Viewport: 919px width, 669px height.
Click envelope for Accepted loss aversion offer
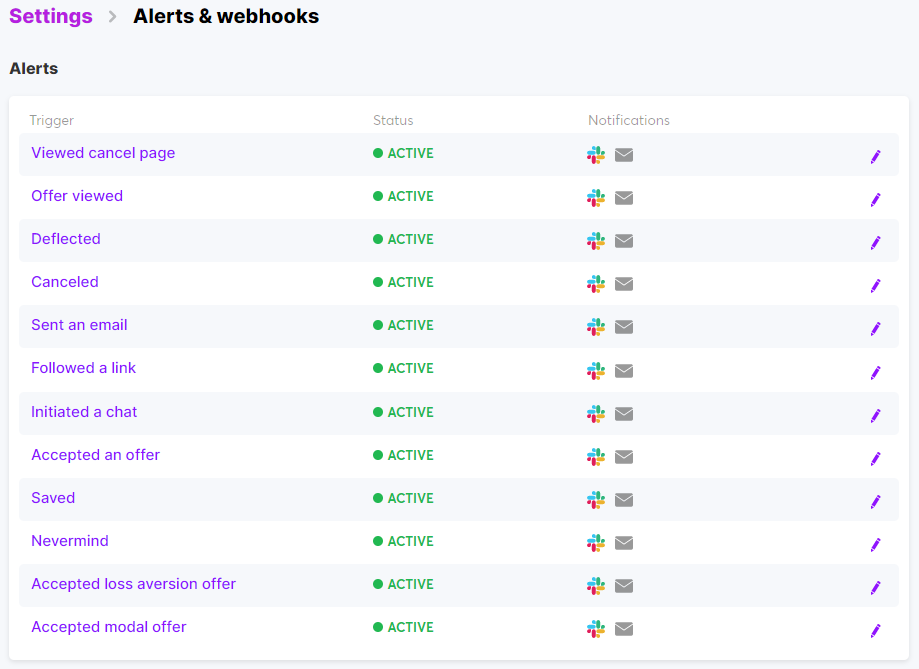(x=624, y=586)
